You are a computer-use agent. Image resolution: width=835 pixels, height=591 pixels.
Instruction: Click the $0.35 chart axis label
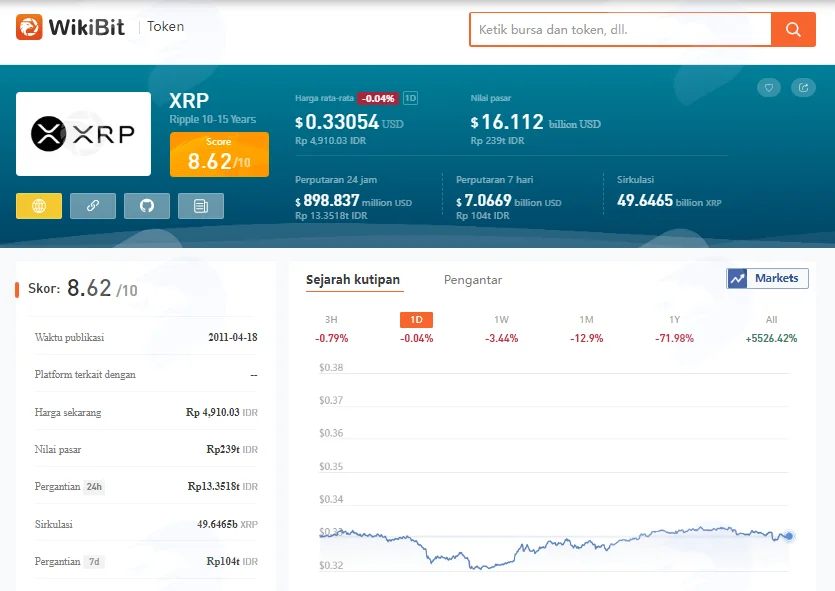(x=331, y=466)
